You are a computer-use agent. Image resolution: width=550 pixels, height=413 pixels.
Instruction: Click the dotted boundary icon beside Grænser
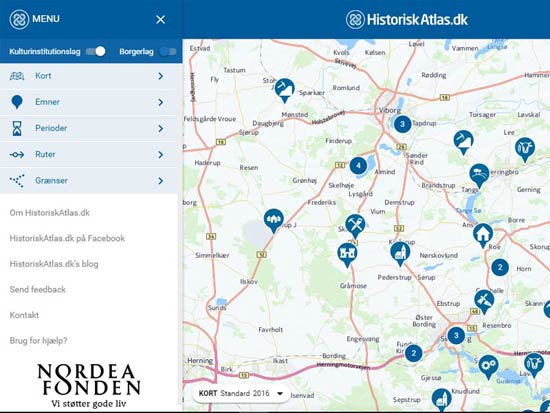[17, 181]
